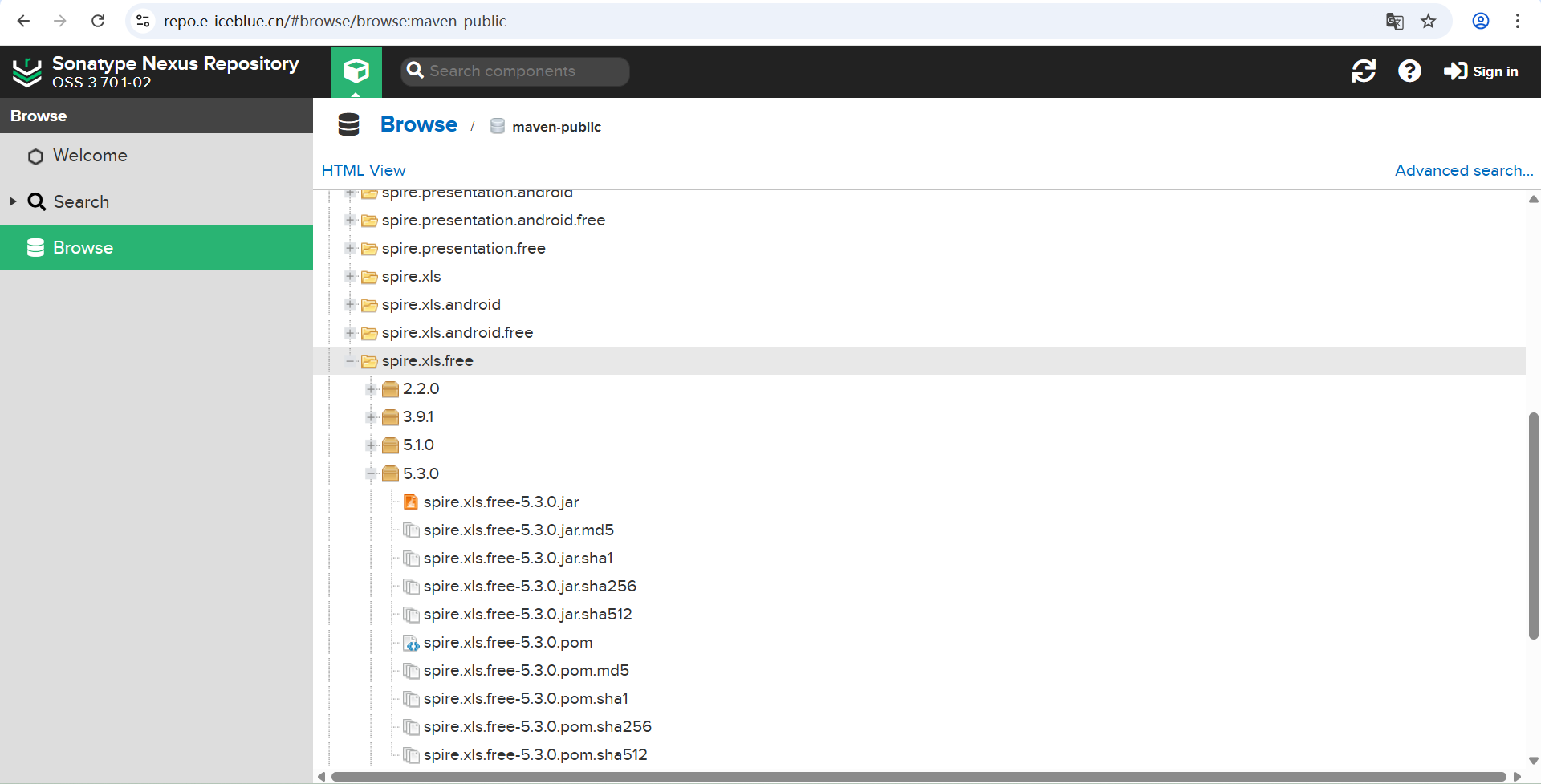Viewport: 1541px width, 784px height.
Task: Open Advanced search
Action: pyautogui.click(x=1463, y=170)
